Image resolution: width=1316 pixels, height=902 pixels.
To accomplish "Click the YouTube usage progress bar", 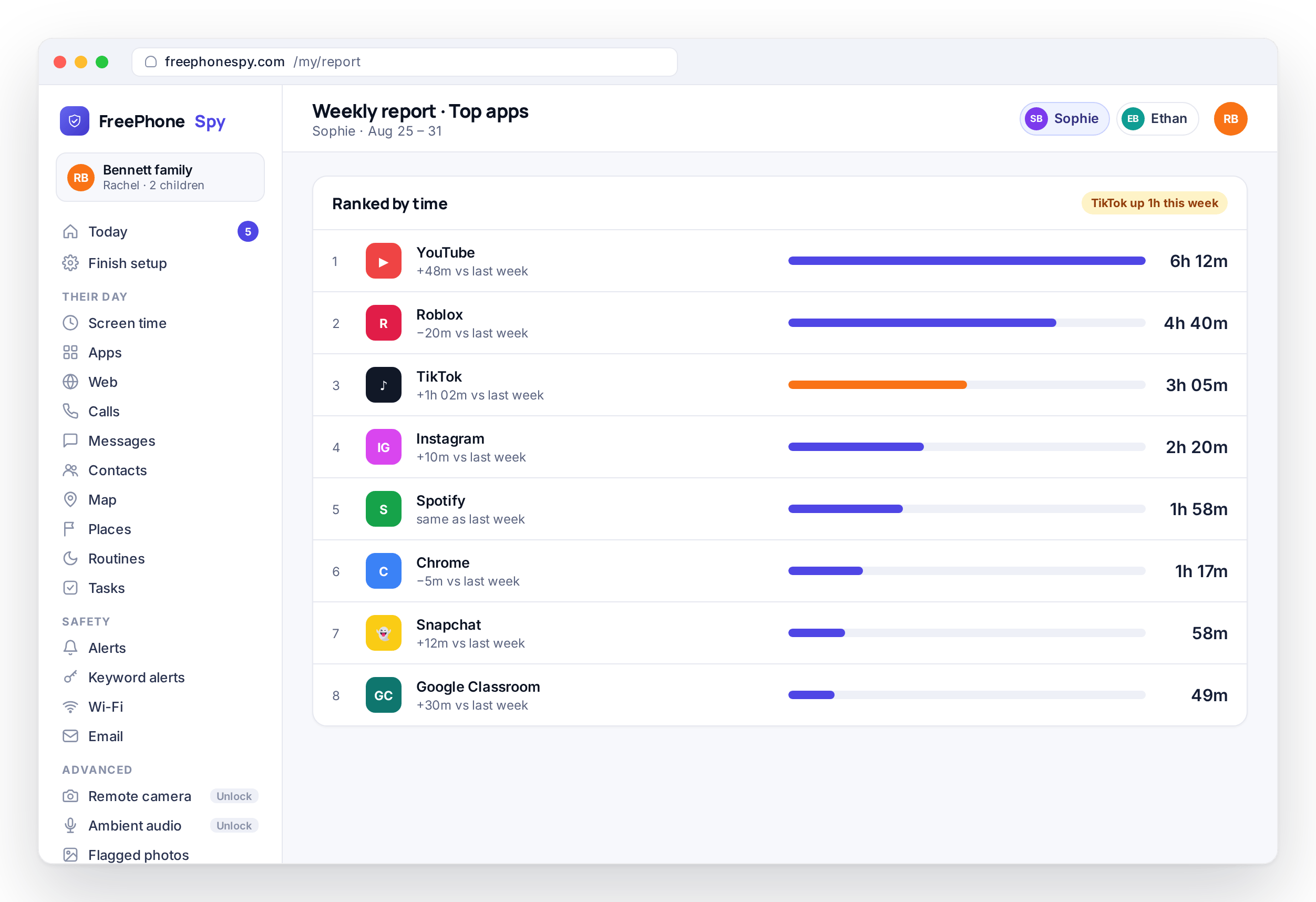I will (x=967, y=261).
